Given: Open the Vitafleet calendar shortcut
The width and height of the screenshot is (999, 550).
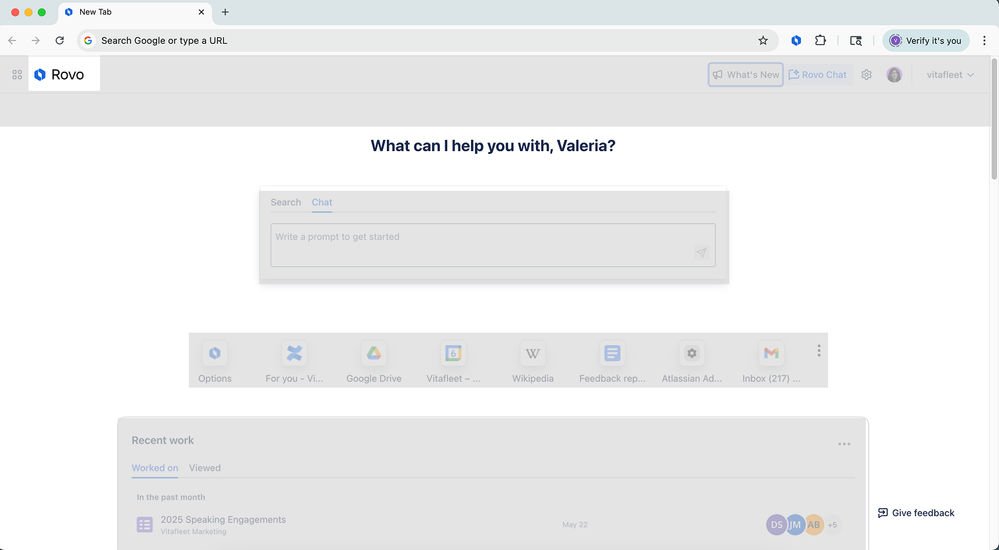Looking at the screenshot, I should click(453, 362).
